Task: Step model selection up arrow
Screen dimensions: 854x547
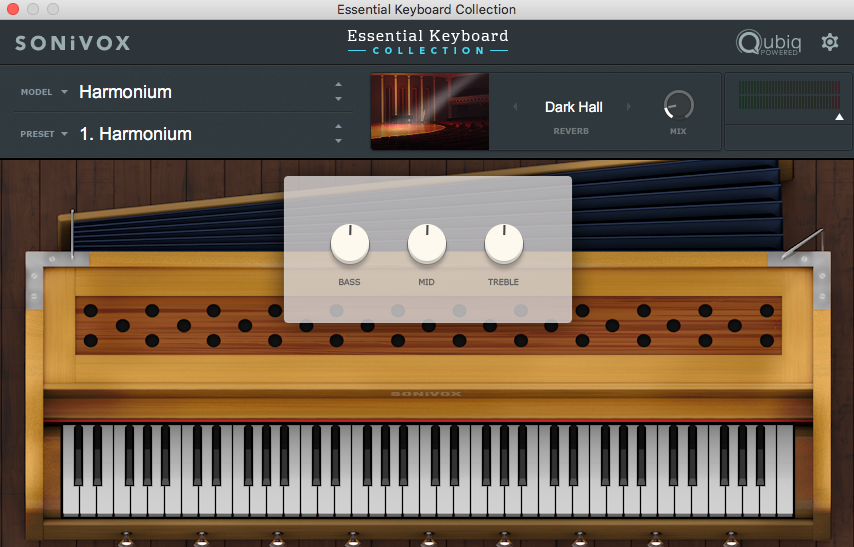Action: [338, 85]
